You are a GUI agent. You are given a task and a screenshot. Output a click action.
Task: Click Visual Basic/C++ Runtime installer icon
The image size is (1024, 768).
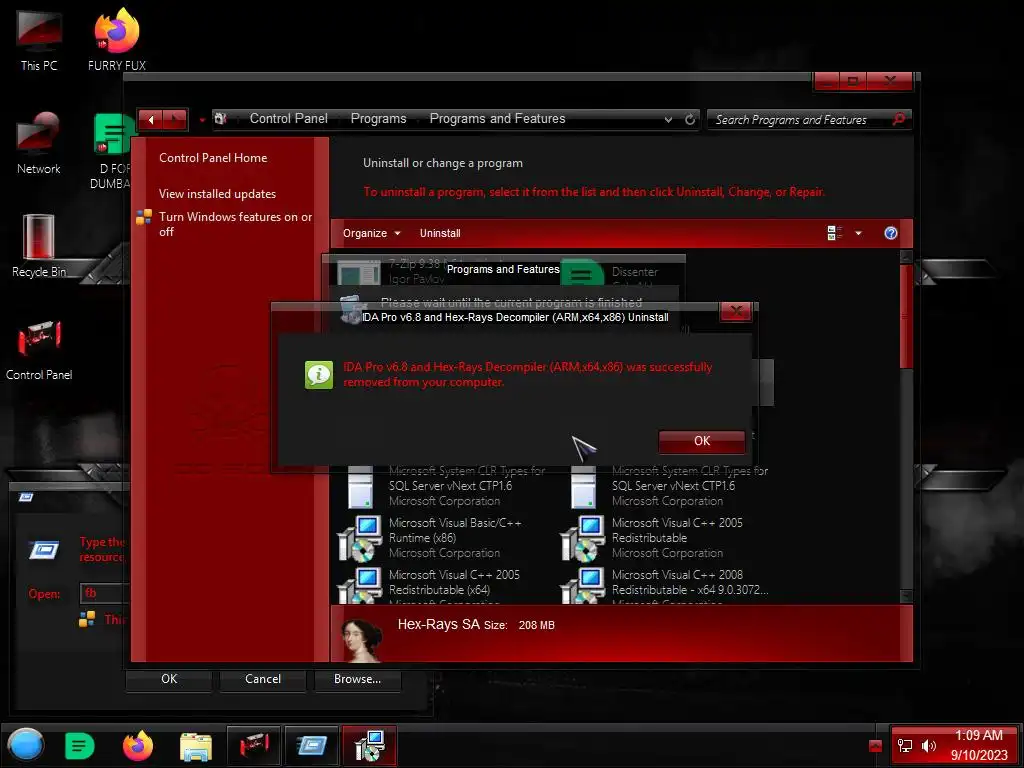point(359,539)
